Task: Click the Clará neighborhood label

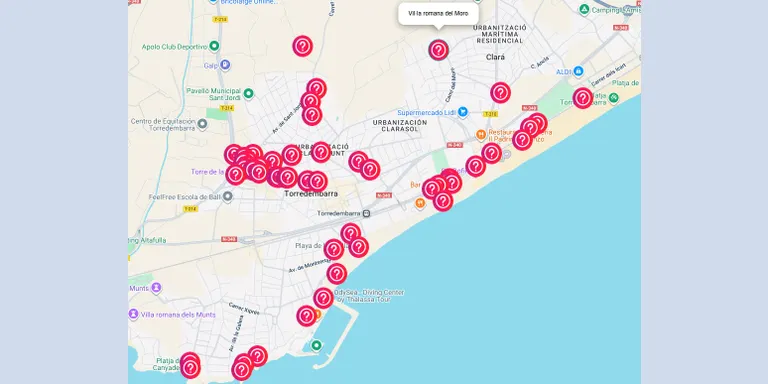Action: [496, 57]
